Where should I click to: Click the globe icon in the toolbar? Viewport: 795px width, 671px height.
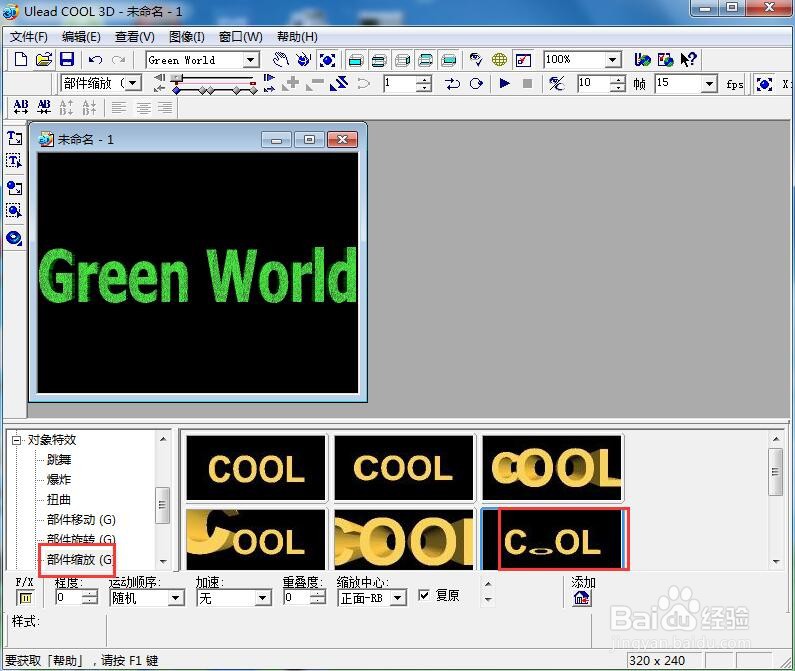pyautogui.click(x=499, y=60)
